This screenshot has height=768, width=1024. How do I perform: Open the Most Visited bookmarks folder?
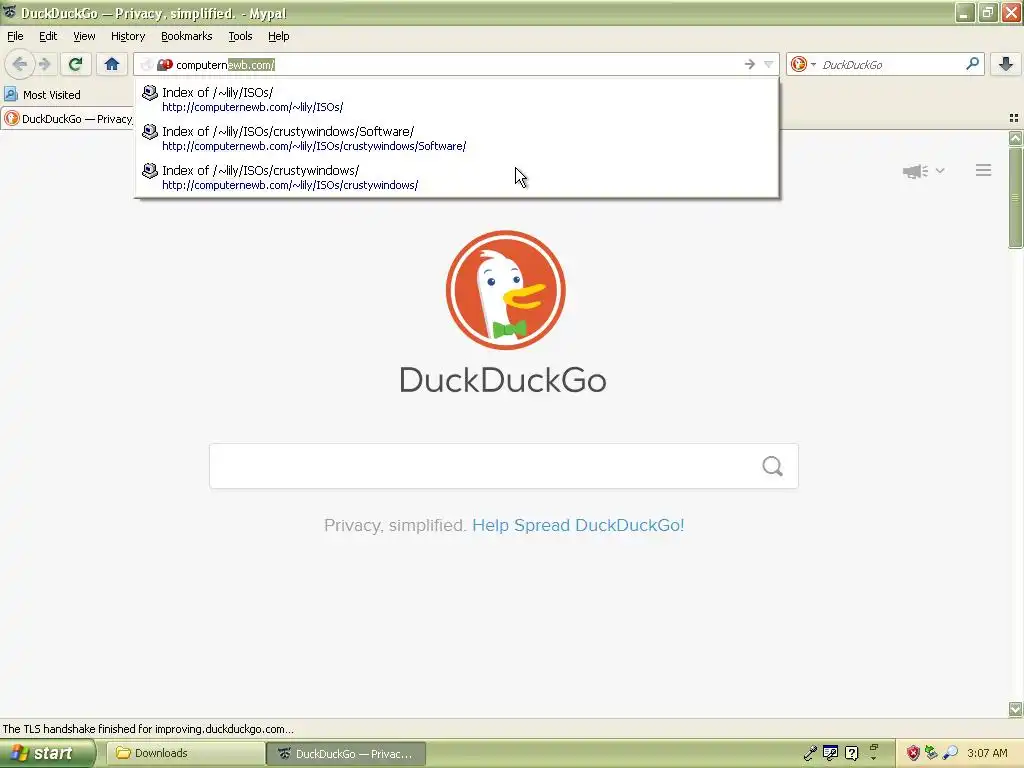[43, 95]
